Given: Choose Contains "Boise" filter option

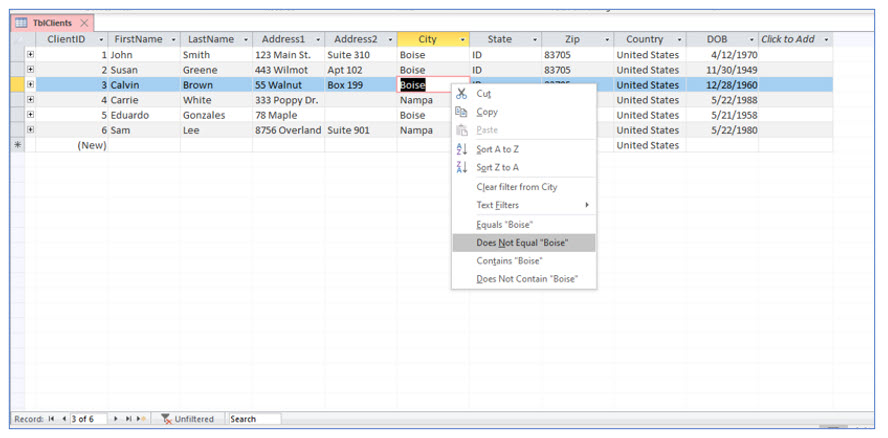Looking at the screenshot, I should click(x=524, y=261).
